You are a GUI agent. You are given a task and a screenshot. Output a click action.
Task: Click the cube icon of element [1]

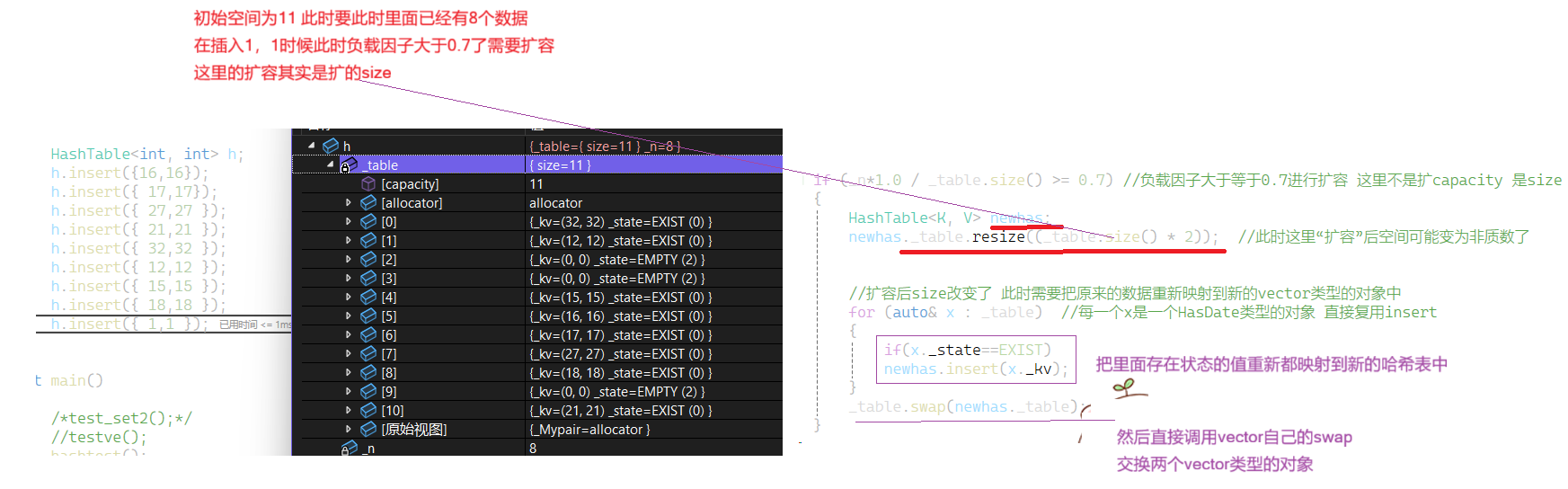click(x=368, y=240)
